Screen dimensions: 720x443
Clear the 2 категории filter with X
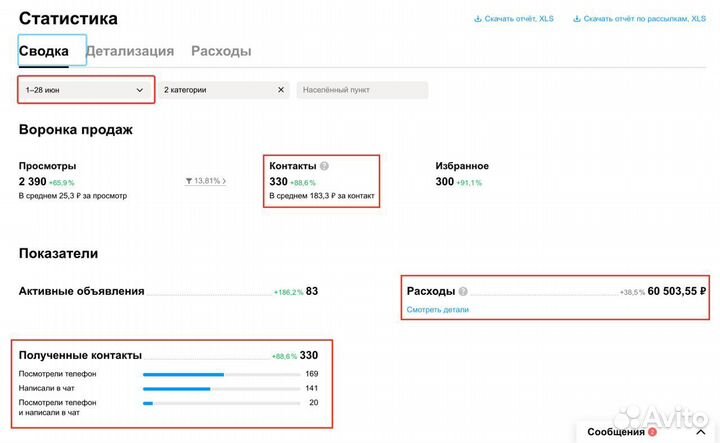(x=281, y=90)
